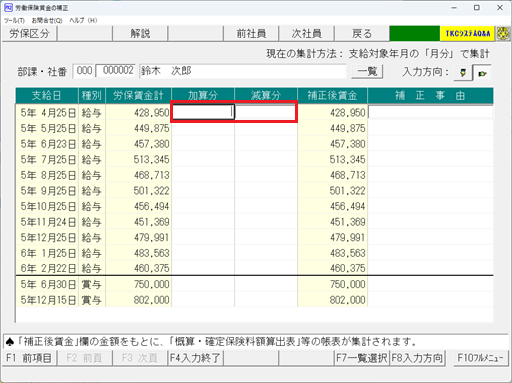
Task: Click the app icon in the title bar
Action: tap(8, 7)
